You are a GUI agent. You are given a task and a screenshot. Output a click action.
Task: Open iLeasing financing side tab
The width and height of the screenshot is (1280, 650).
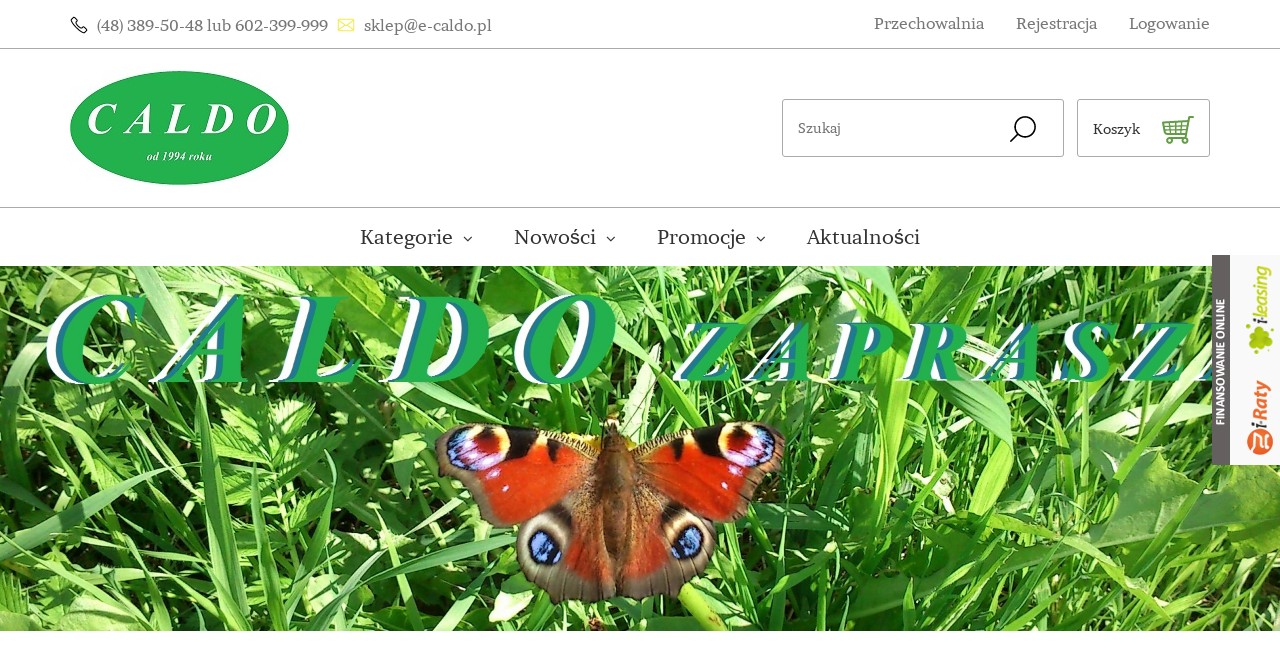[1259, 309]
